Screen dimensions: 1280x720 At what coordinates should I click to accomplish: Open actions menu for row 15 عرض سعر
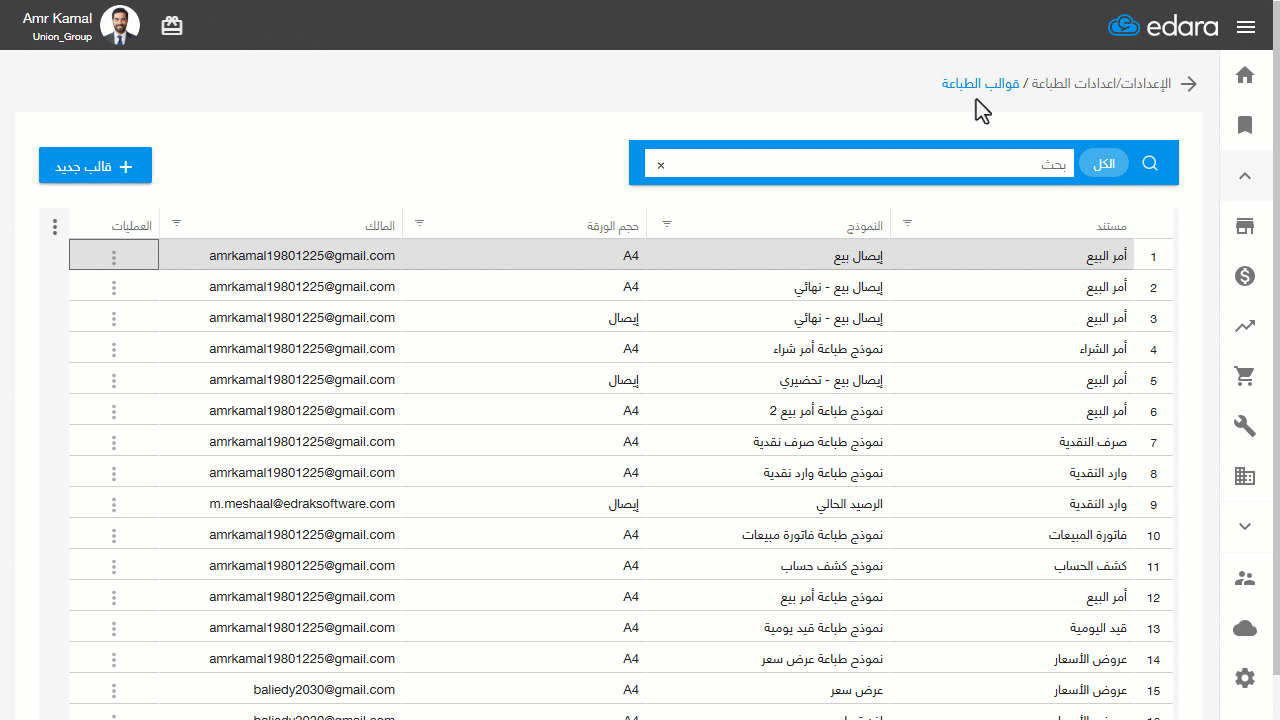pyautogui.click(x=114, y=691)
